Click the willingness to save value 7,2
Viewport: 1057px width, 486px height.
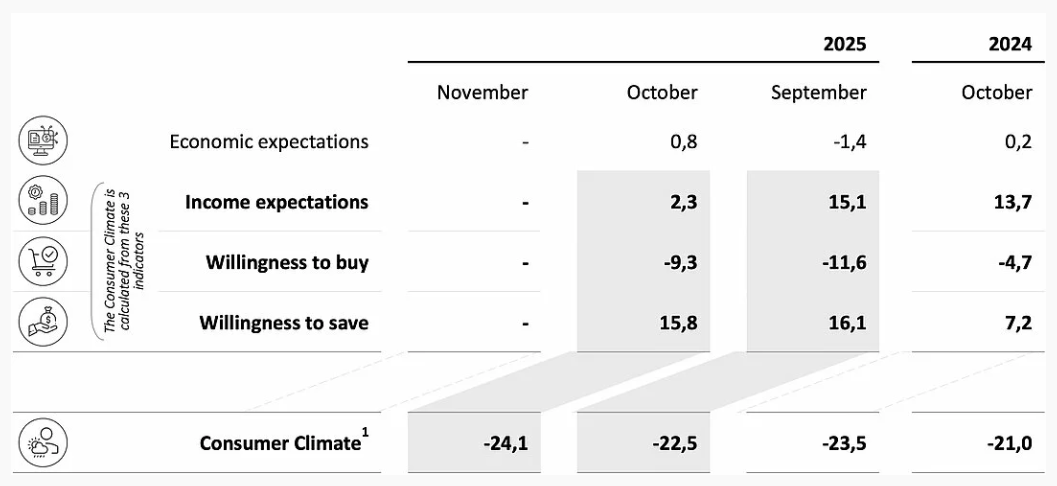click(1015, 323)
